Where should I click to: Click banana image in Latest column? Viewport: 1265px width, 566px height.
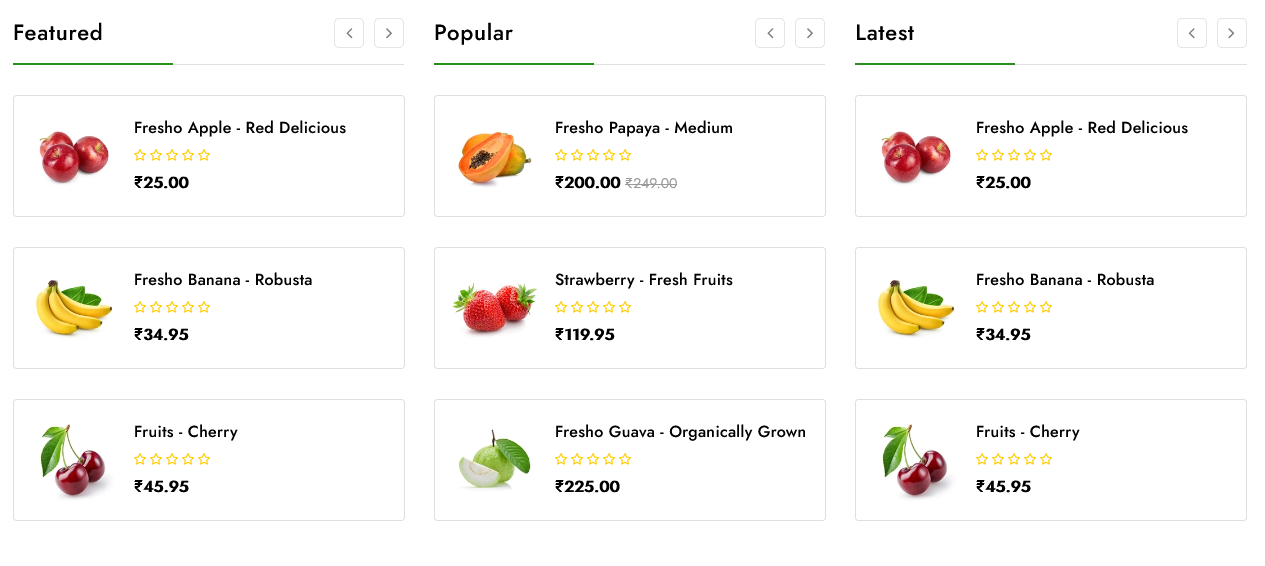[x=916, y=308]
